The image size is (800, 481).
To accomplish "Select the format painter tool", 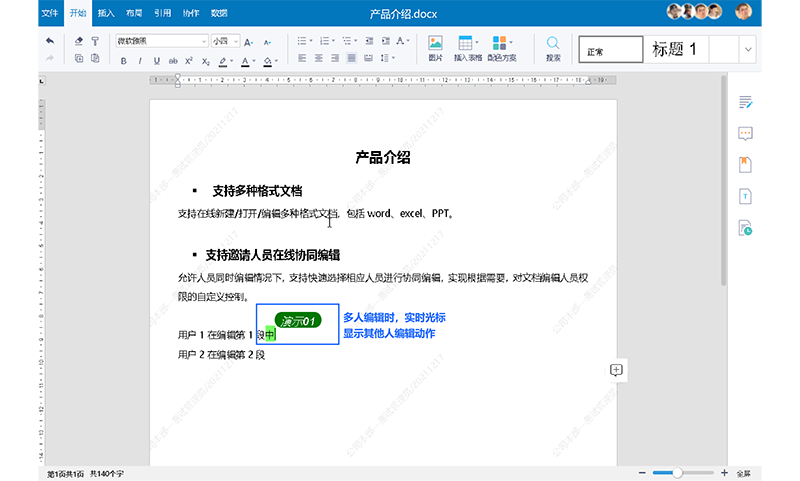I will click(95, 41).
